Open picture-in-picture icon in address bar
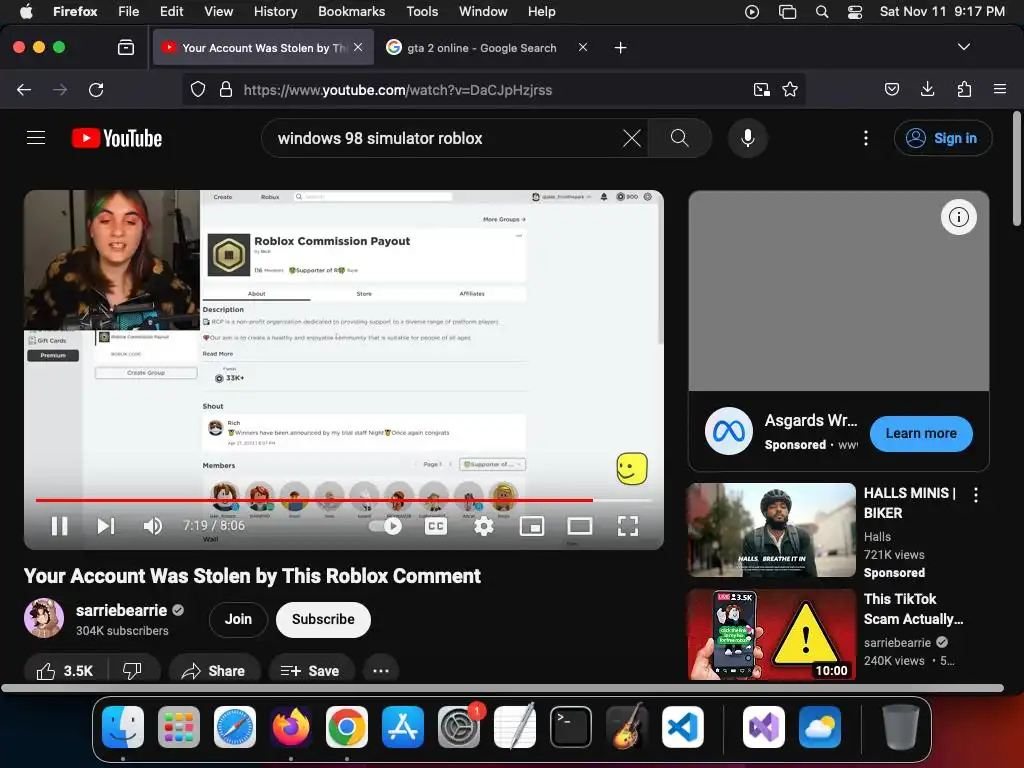The image size is (1024, 768). (761, 89)
